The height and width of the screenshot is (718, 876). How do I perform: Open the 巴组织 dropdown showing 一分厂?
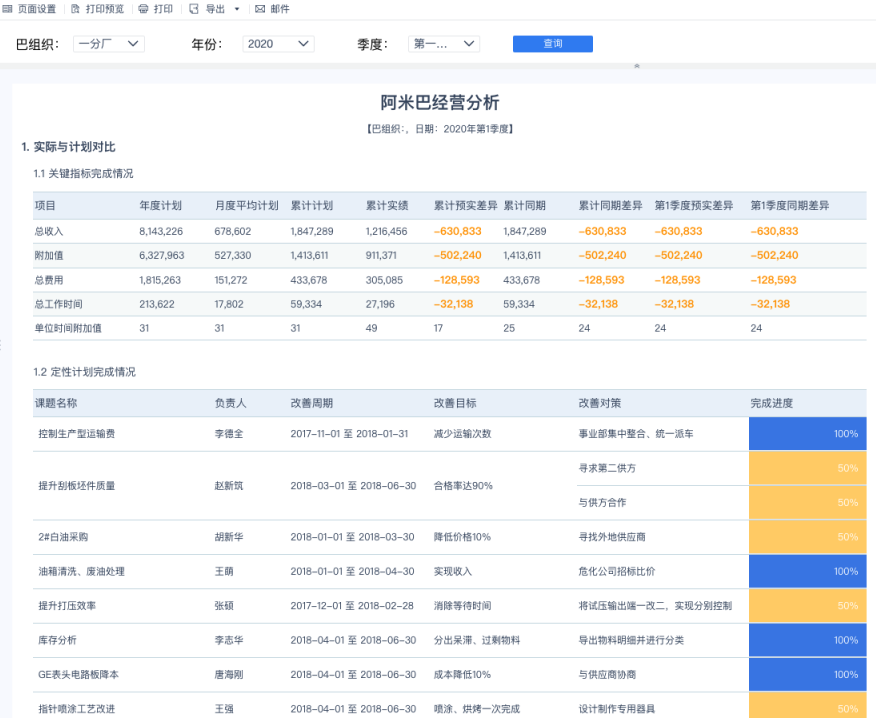coord(109,44)
